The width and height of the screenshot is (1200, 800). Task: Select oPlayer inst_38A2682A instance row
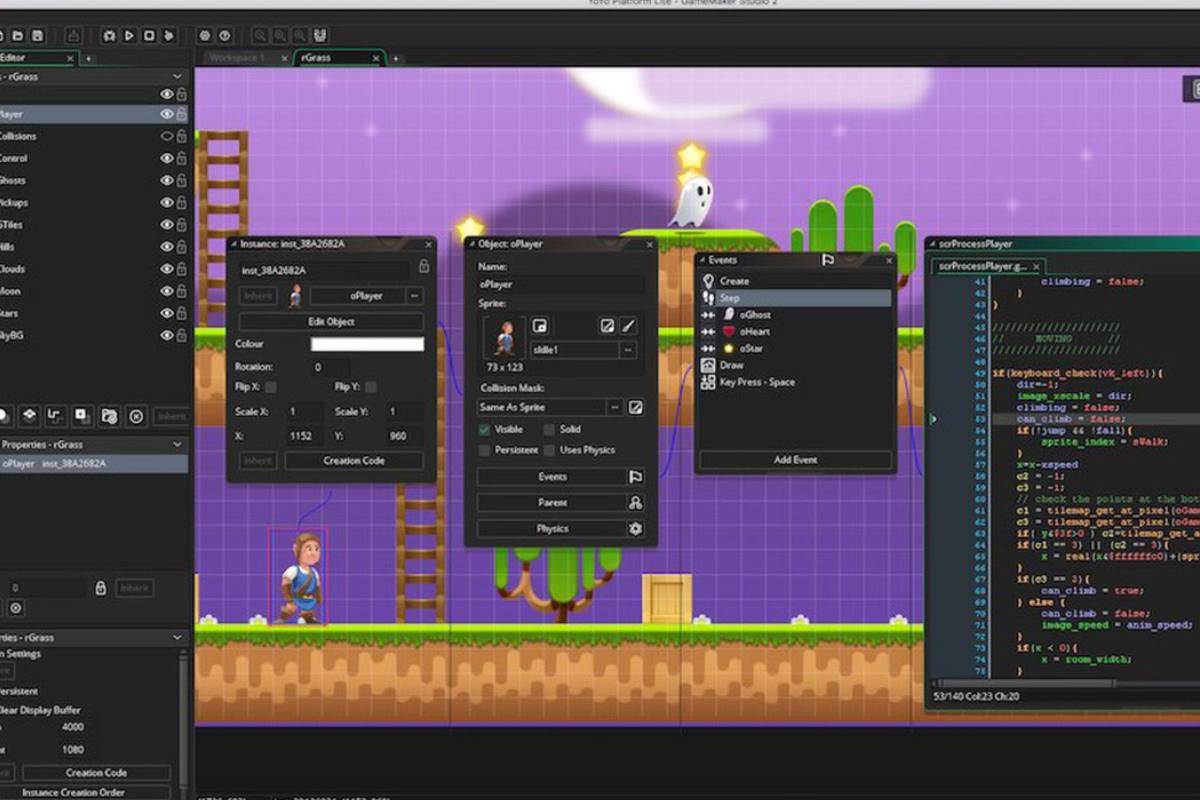click(94, 464)
